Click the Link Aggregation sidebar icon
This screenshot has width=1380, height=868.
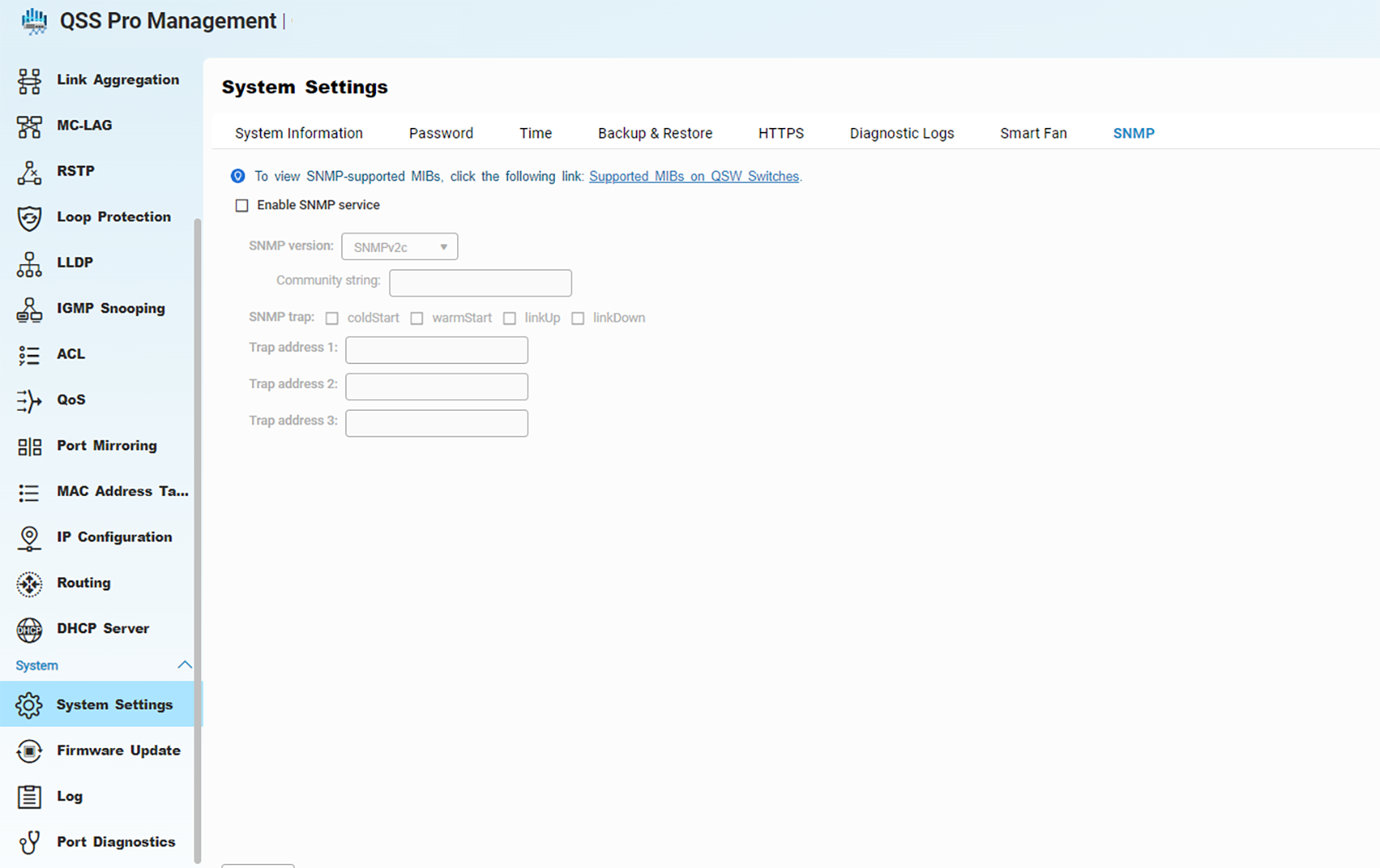[30, 81]
